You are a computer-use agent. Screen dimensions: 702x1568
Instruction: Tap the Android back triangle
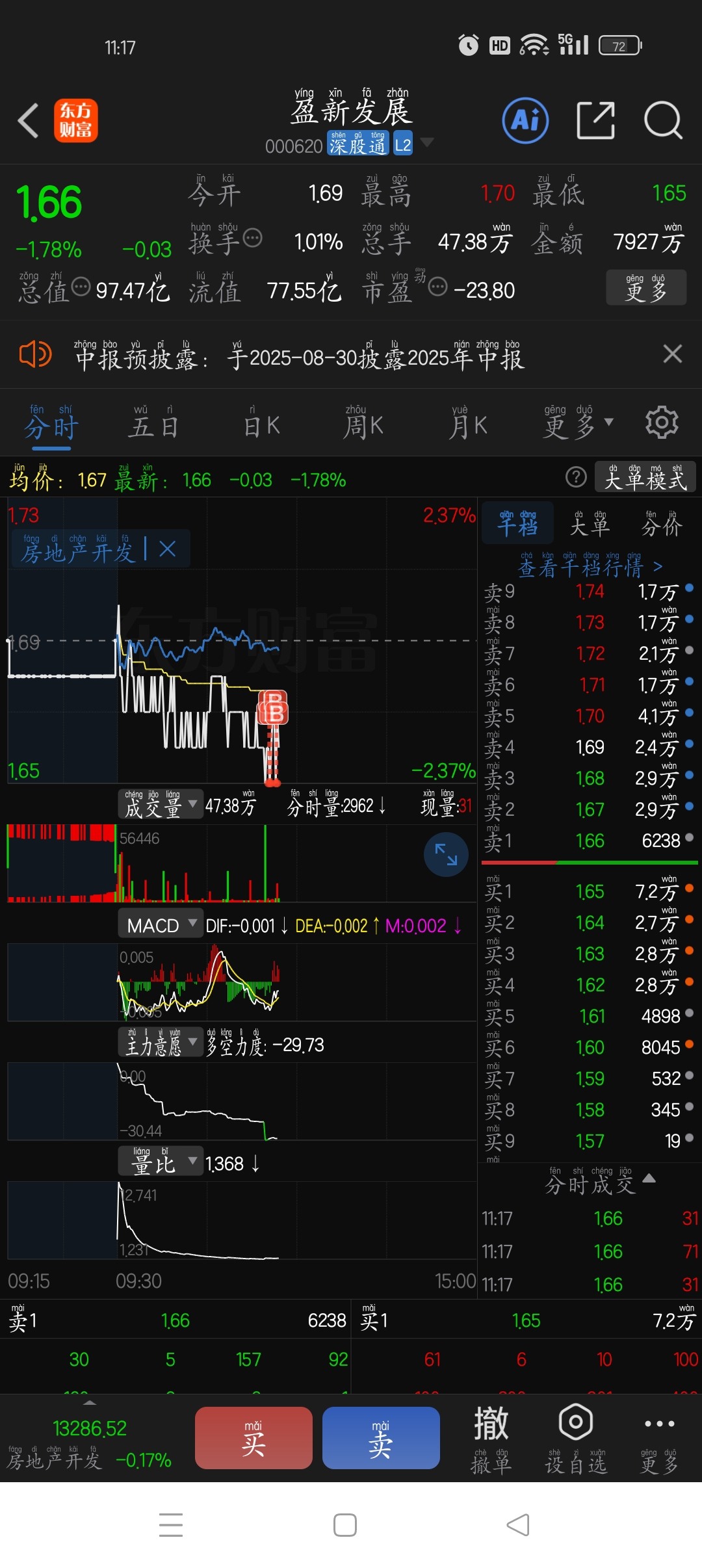[x=518, y=1525]
